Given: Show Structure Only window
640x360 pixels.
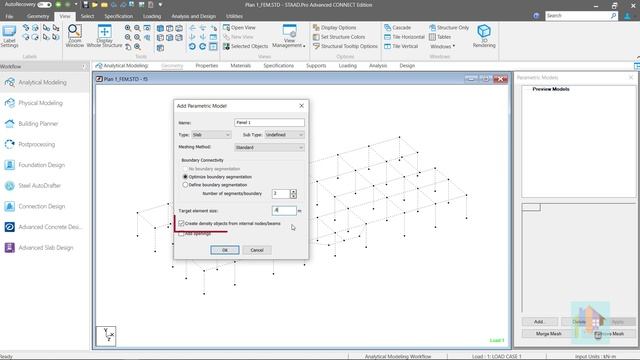Looking at the screenshot, I should point(449,27).
